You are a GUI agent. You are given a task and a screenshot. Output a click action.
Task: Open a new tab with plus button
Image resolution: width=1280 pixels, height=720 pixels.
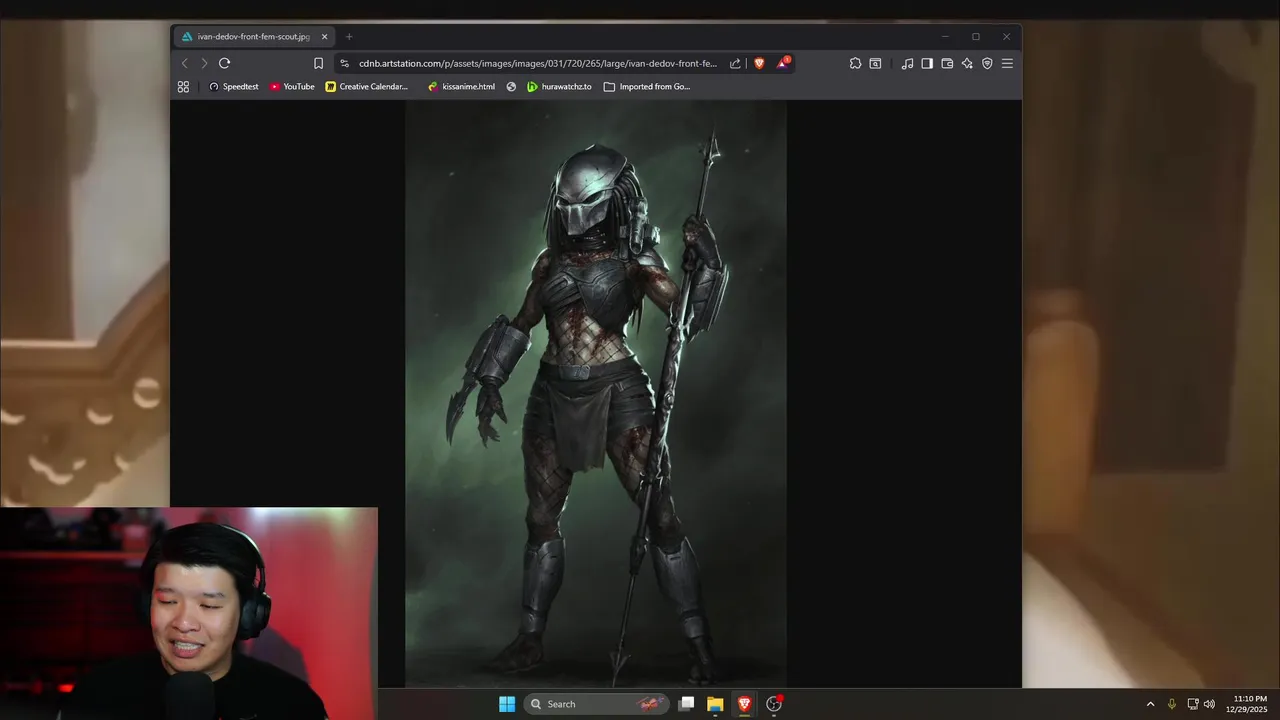[349, 37]
